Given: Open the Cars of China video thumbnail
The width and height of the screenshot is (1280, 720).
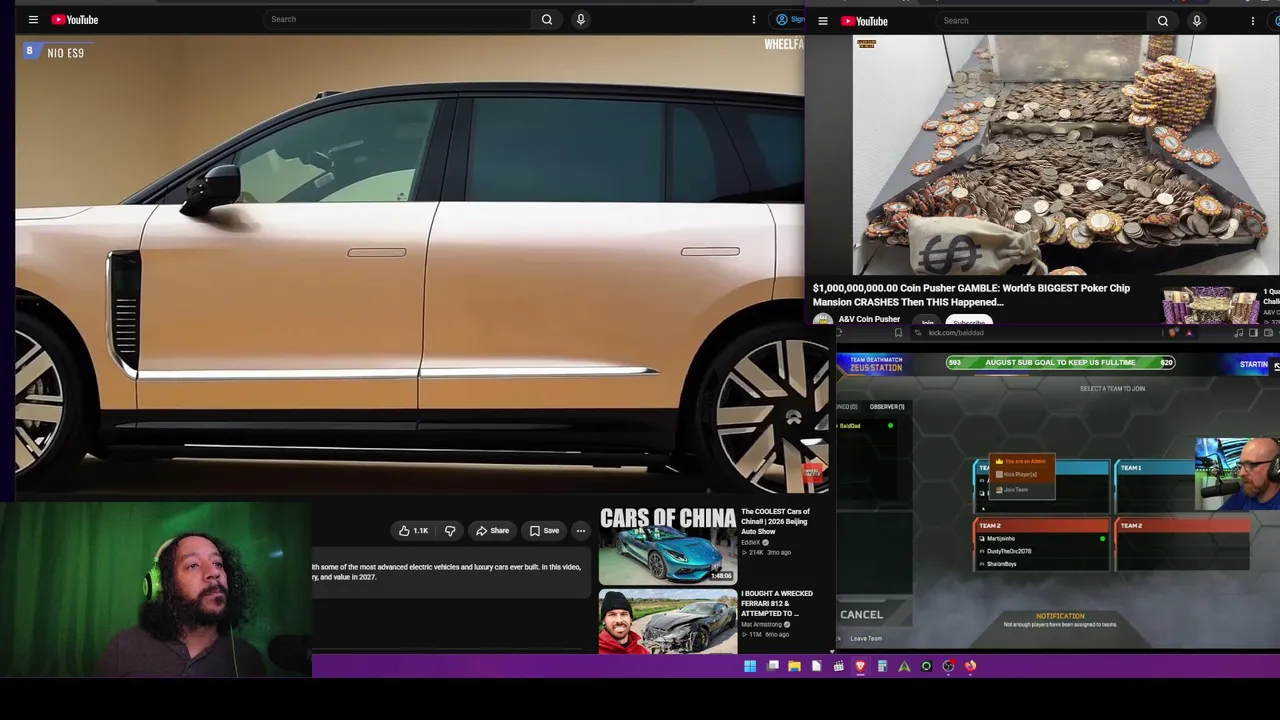Looking at the screenshot, I should (668, 545).
